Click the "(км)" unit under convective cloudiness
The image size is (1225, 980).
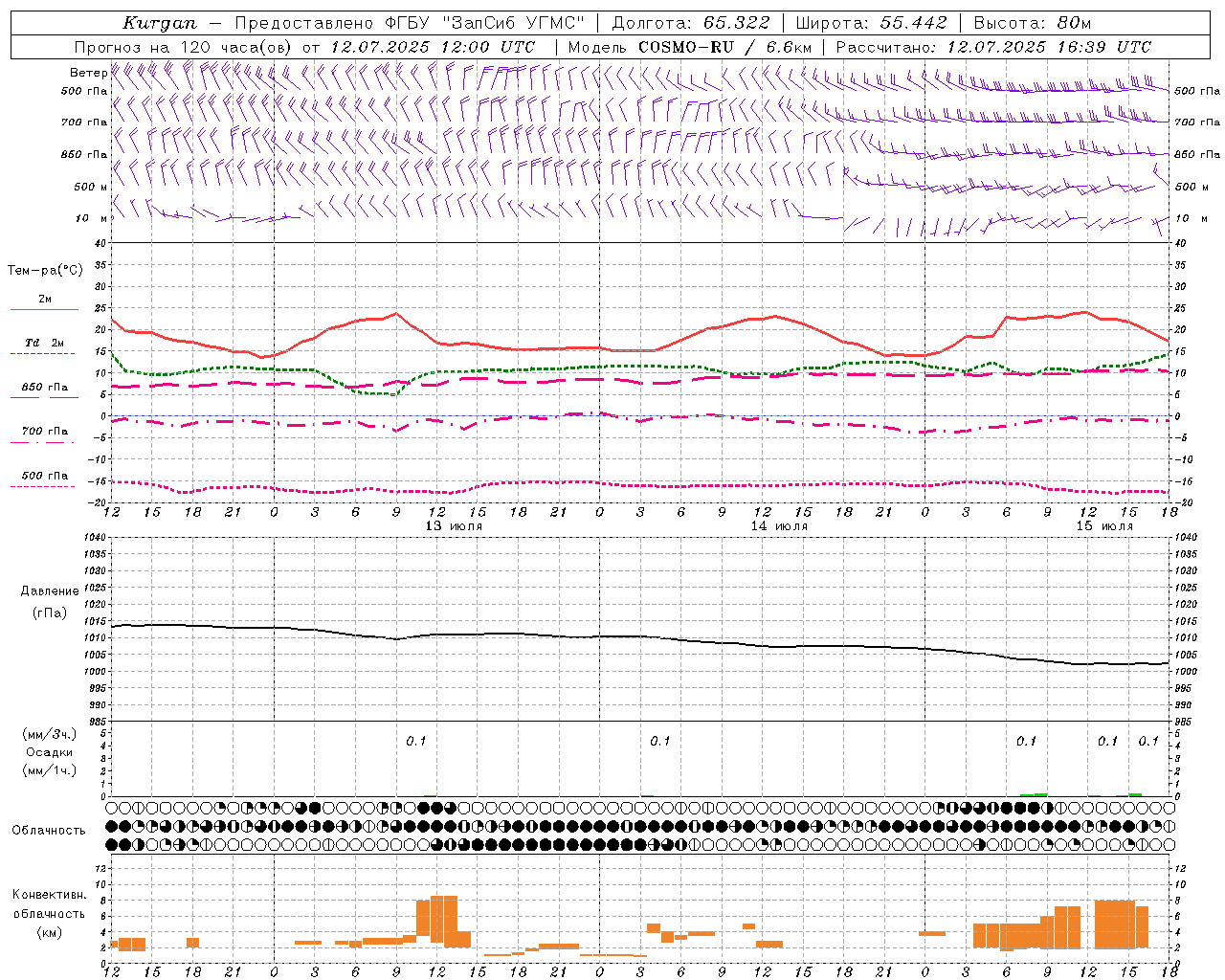pos(49,932)
